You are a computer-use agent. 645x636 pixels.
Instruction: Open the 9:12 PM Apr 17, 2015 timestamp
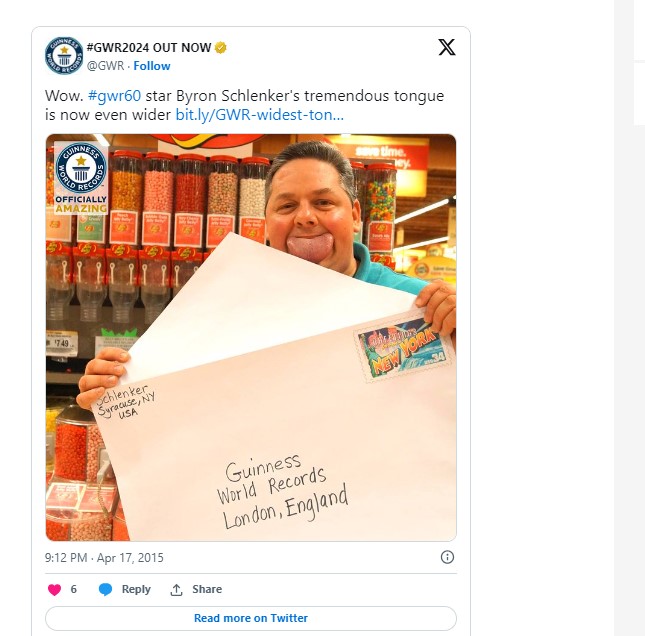pyautogui.click(x=104, y=557)
